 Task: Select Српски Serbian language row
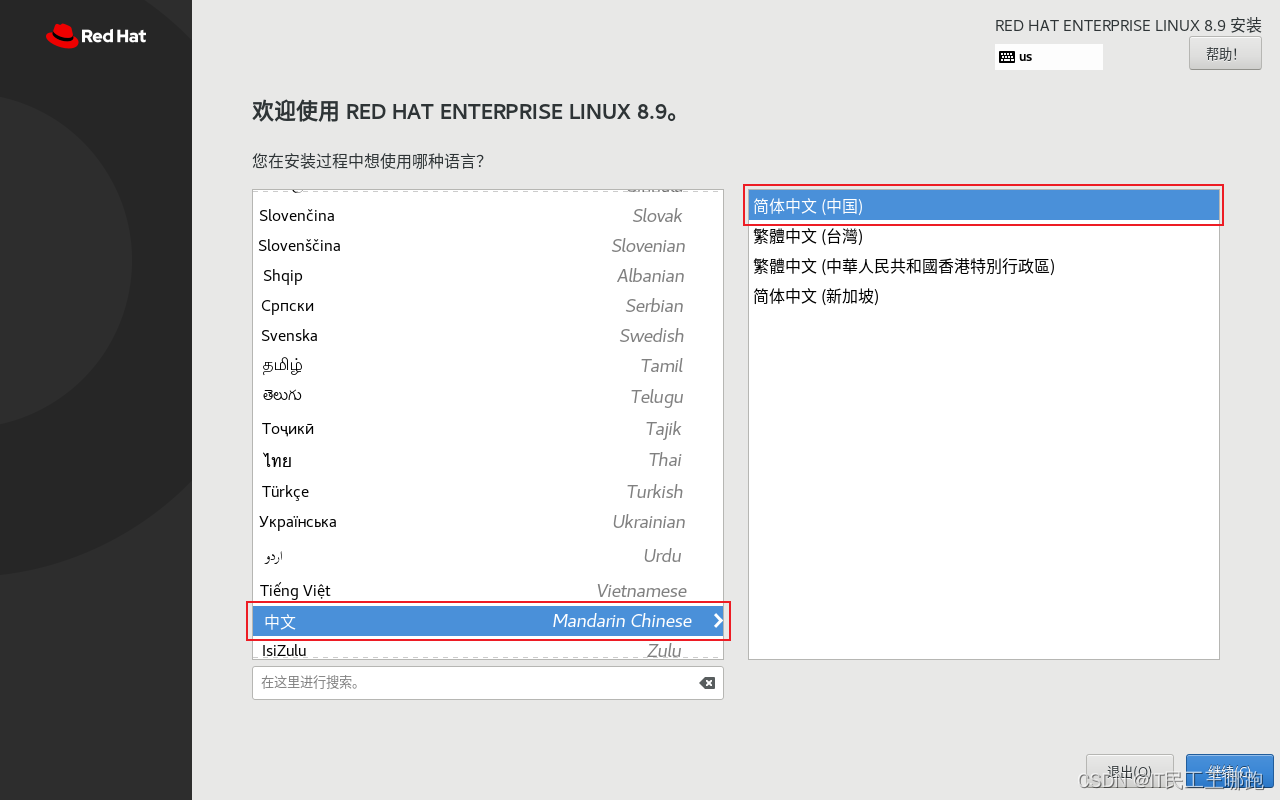click(x=487, y=306)
